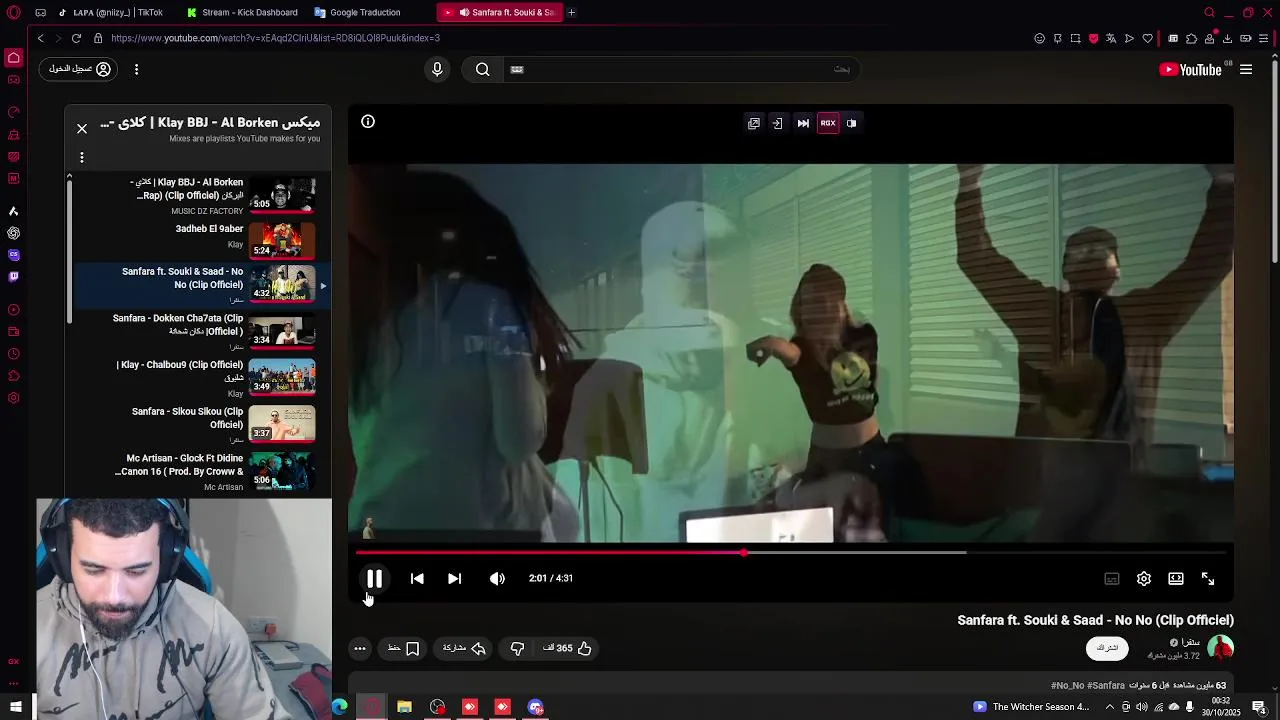This screenshot has height=720, width=1280.
Task: Click the split view icon above player
Action: (x=852, y=123)
